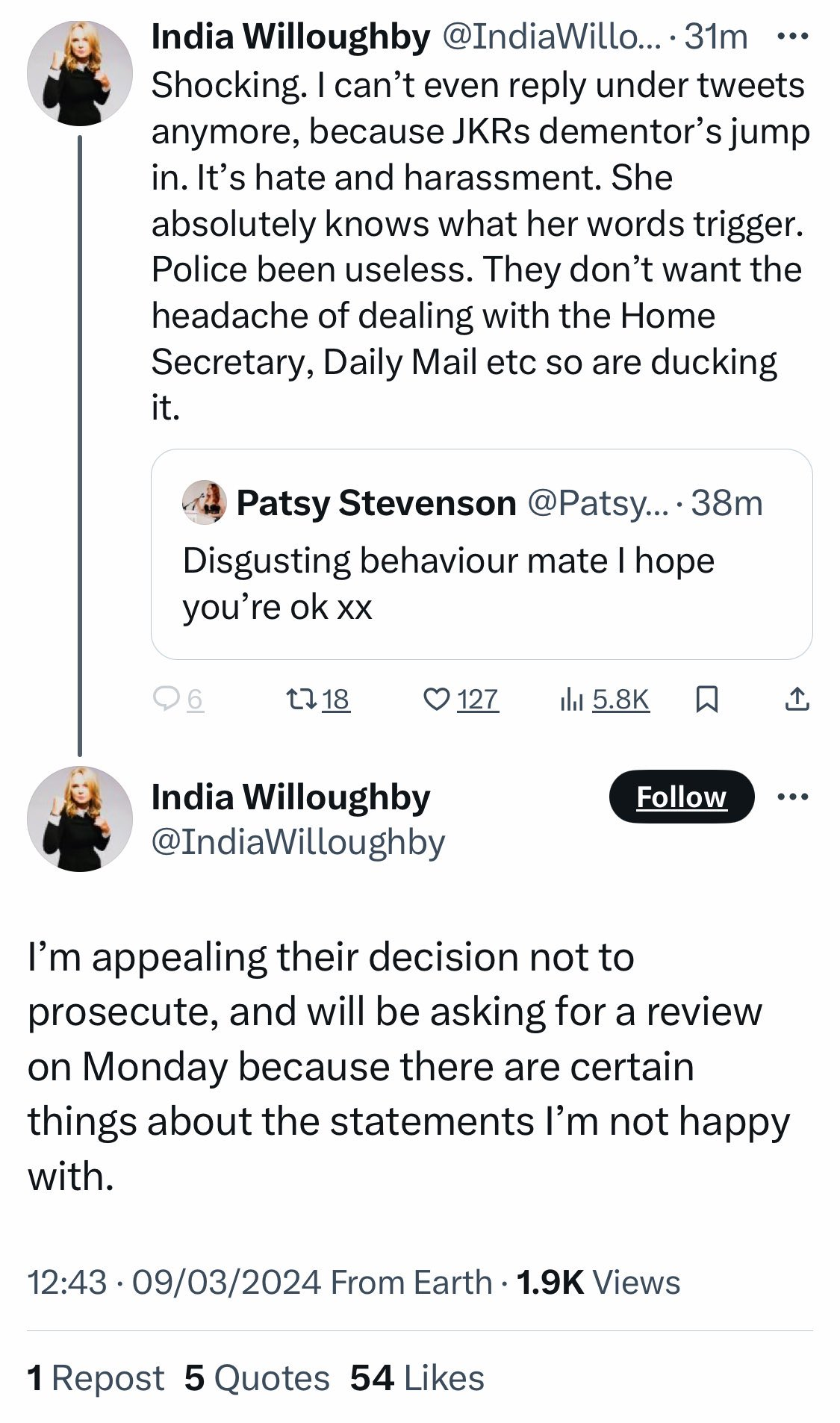Open more options beside Follow button

792,797
